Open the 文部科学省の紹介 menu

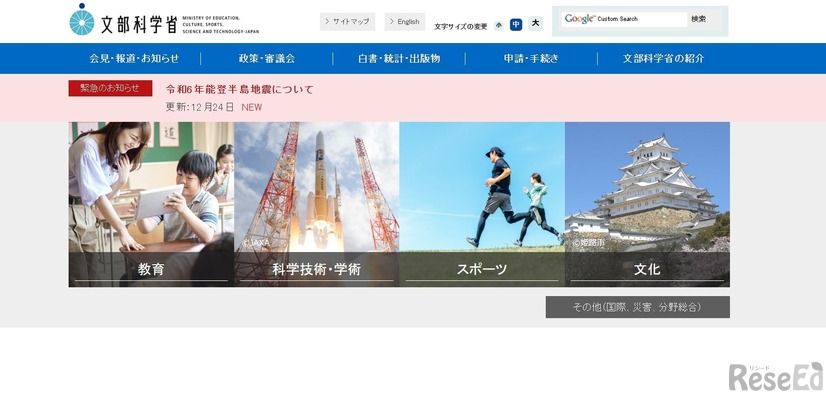pyautogui.click(x=663, y=58)
